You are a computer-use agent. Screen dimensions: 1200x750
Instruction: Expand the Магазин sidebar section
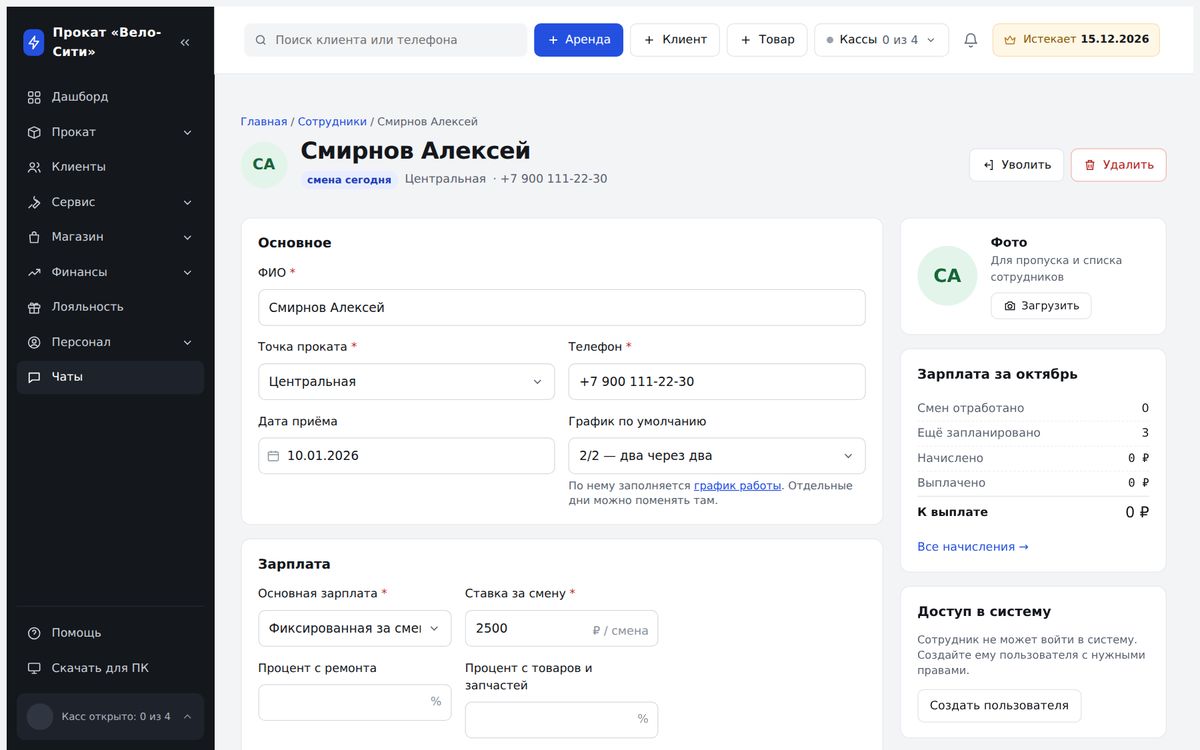click(x=187, y=237)
